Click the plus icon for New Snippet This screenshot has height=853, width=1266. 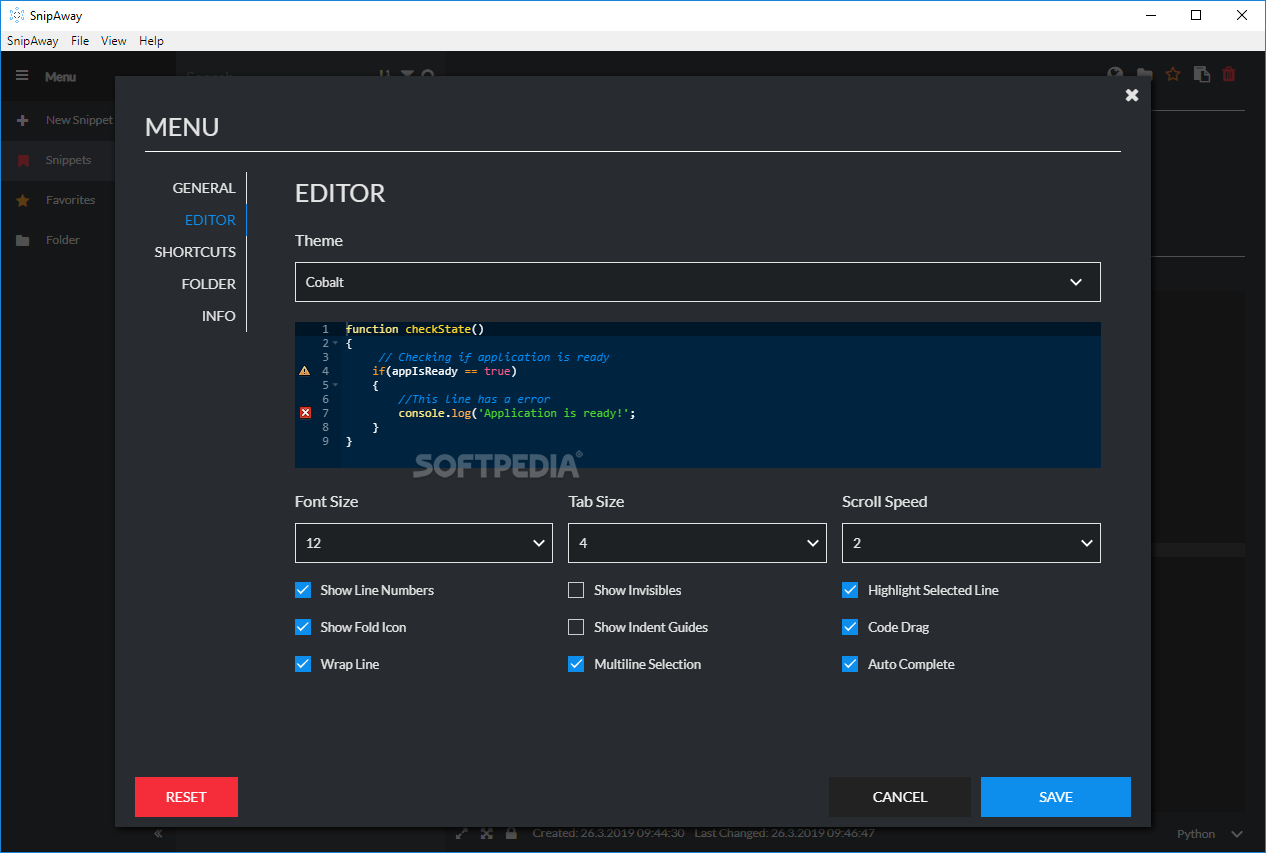tap(23, 120)
